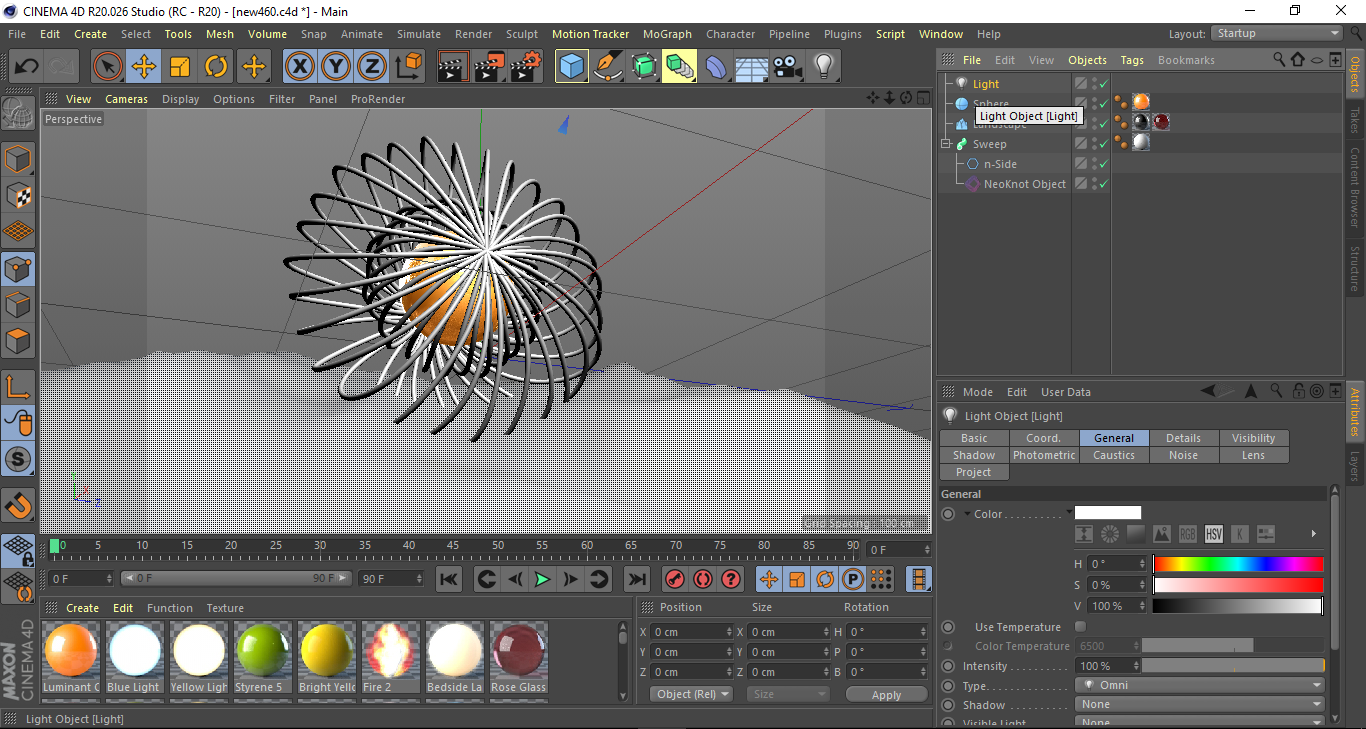Open the Bend deformer icon
This screenshot has height=729, width=1366.
pos(716,67)
